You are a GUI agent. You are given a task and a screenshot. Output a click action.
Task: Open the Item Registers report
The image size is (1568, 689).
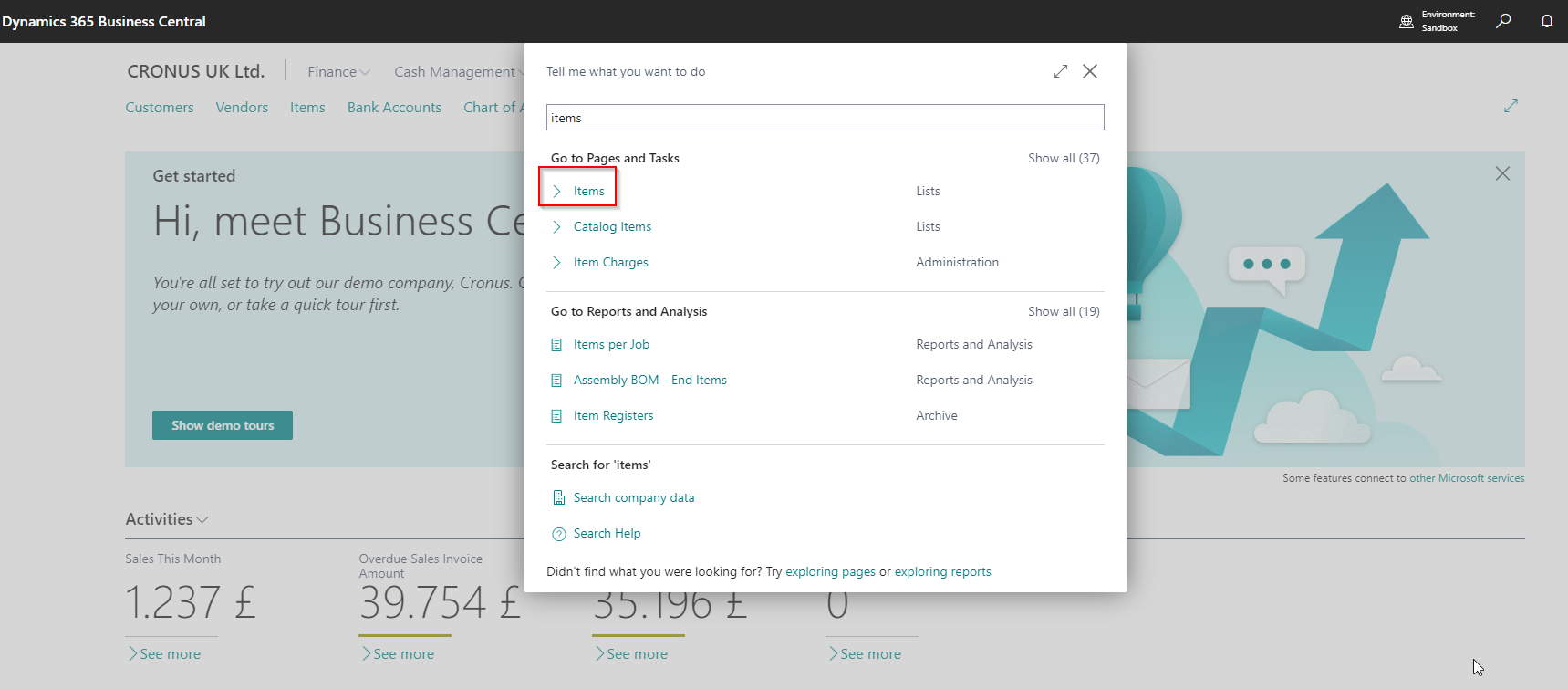[x=613, y=415]
